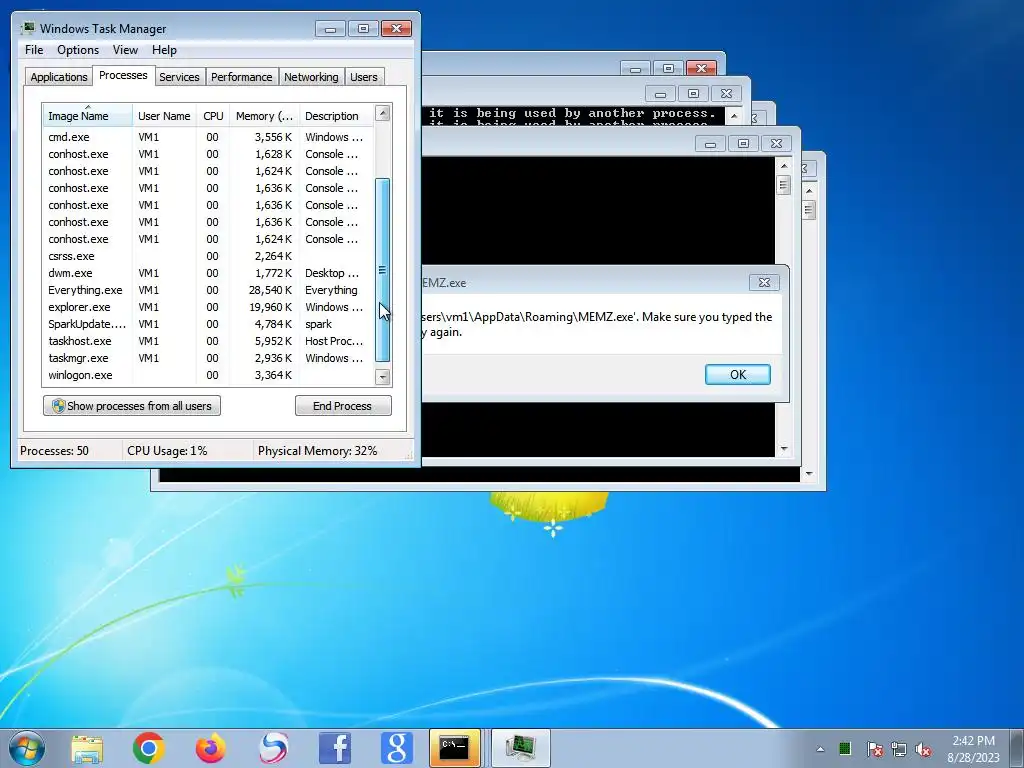Screen dimensions: 1024x768
Task: Switch to the command prompt taskbar group
Action: [455, 748]
